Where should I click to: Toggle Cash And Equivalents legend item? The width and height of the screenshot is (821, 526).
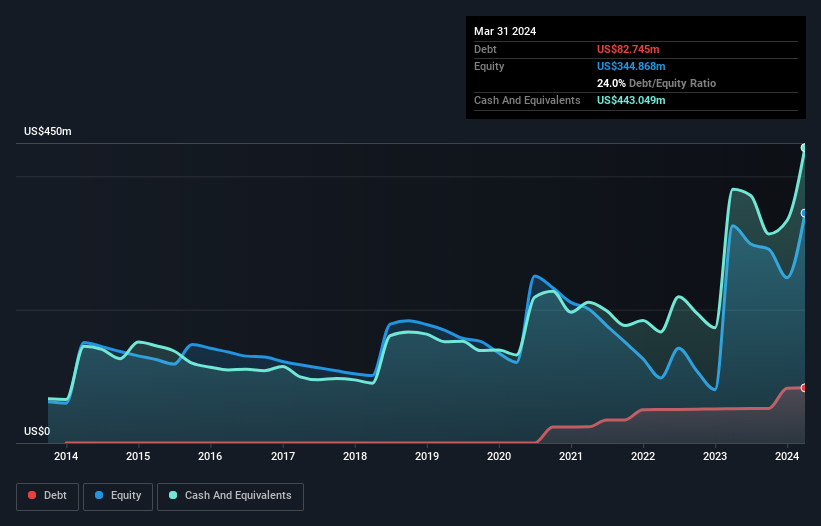[x=230, y=496]
